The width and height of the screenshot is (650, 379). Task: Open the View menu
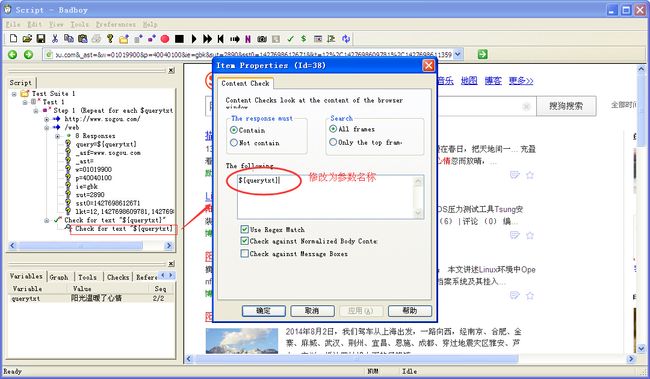pos(56,24)
